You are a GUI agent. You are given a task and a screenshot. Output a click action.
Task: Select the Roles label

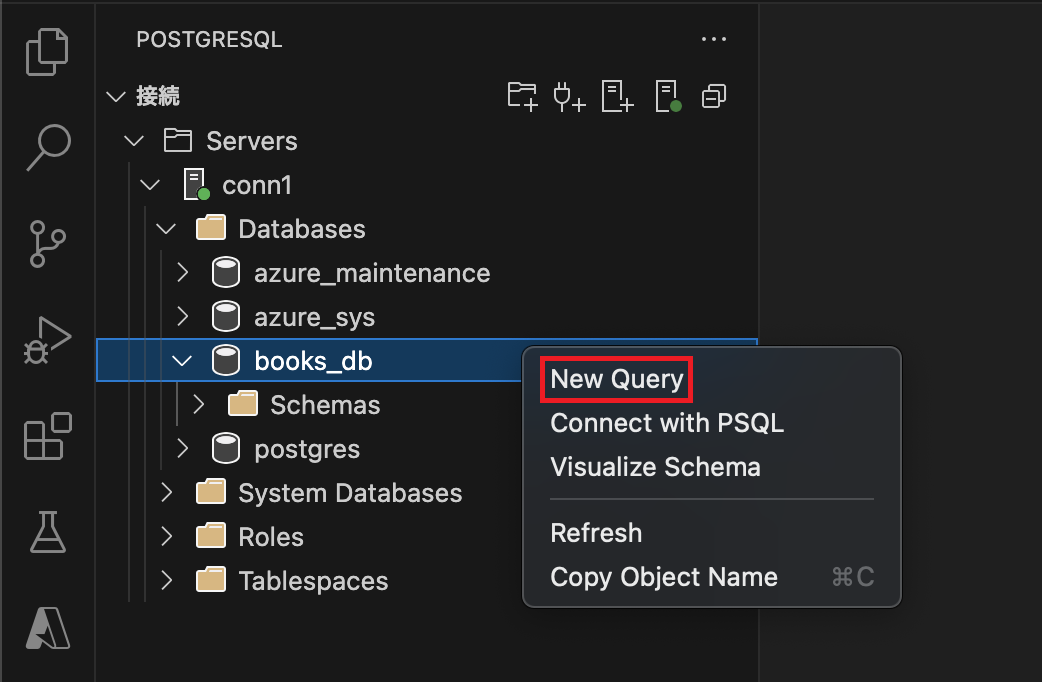click(271, 537)
